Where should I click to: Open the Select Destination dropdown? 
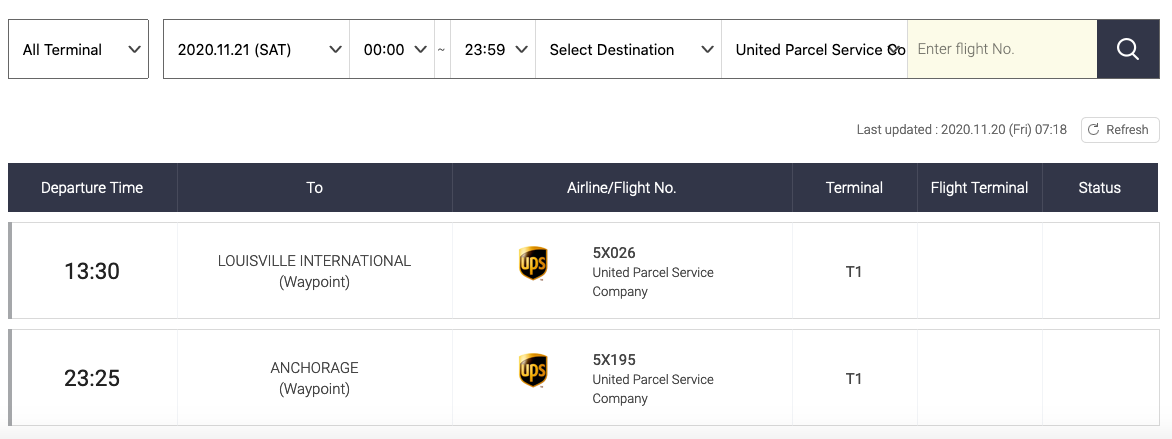pos(629,49)
